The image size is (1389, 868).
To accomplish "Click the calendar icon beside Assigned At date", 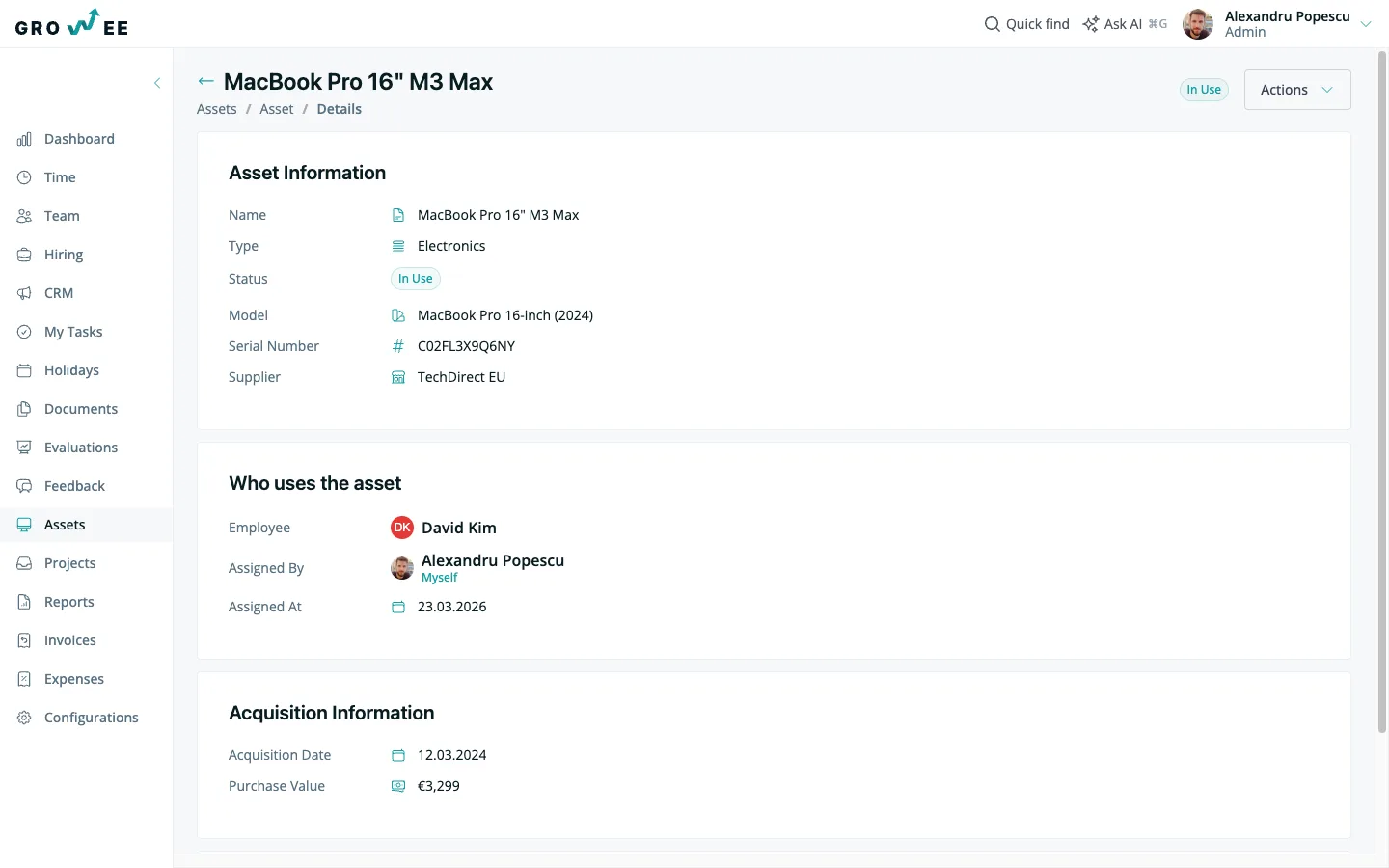I will click(398, 607).
